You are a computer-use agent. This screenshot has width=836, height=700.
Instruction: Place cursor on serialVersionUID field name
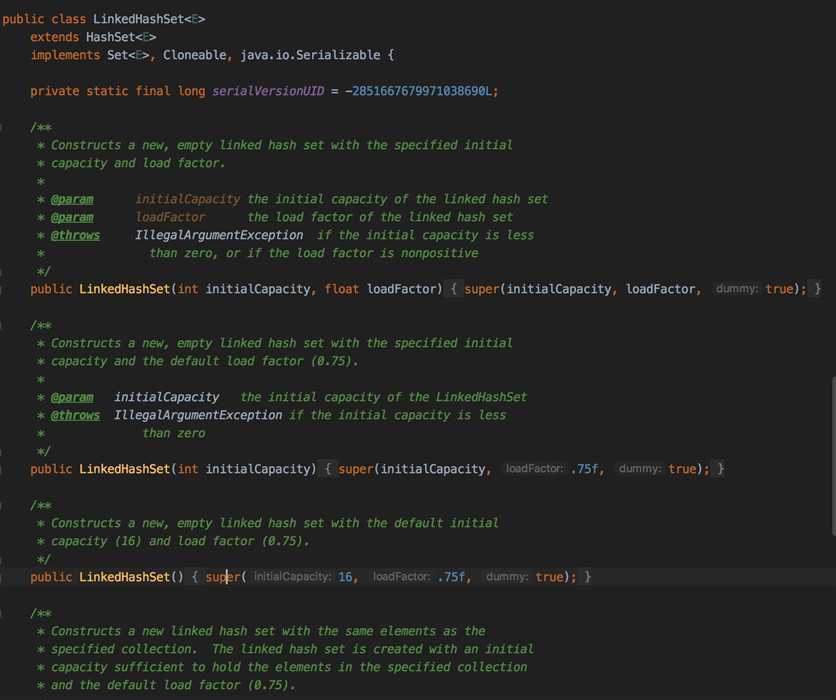(x=268, y=91)
